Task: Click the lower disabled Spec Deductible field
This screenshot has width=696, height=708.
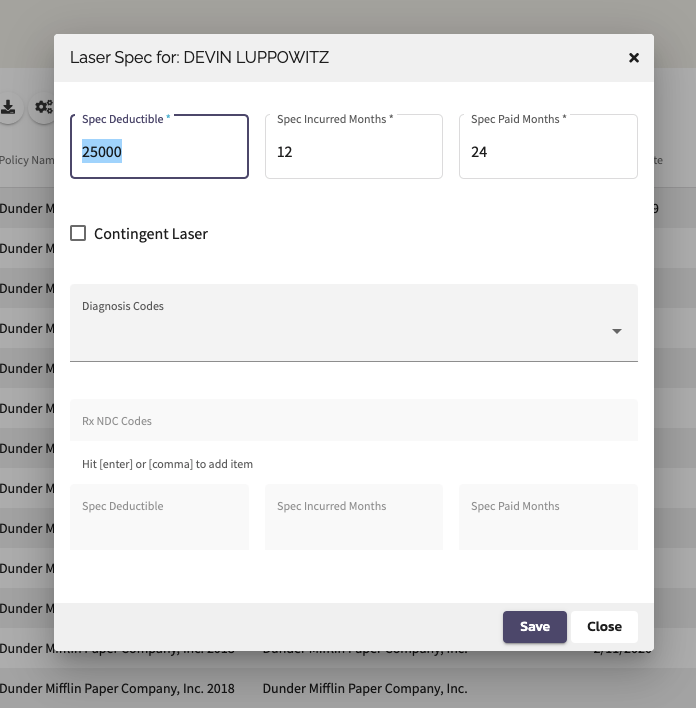Action: click(x=159, y=517)
